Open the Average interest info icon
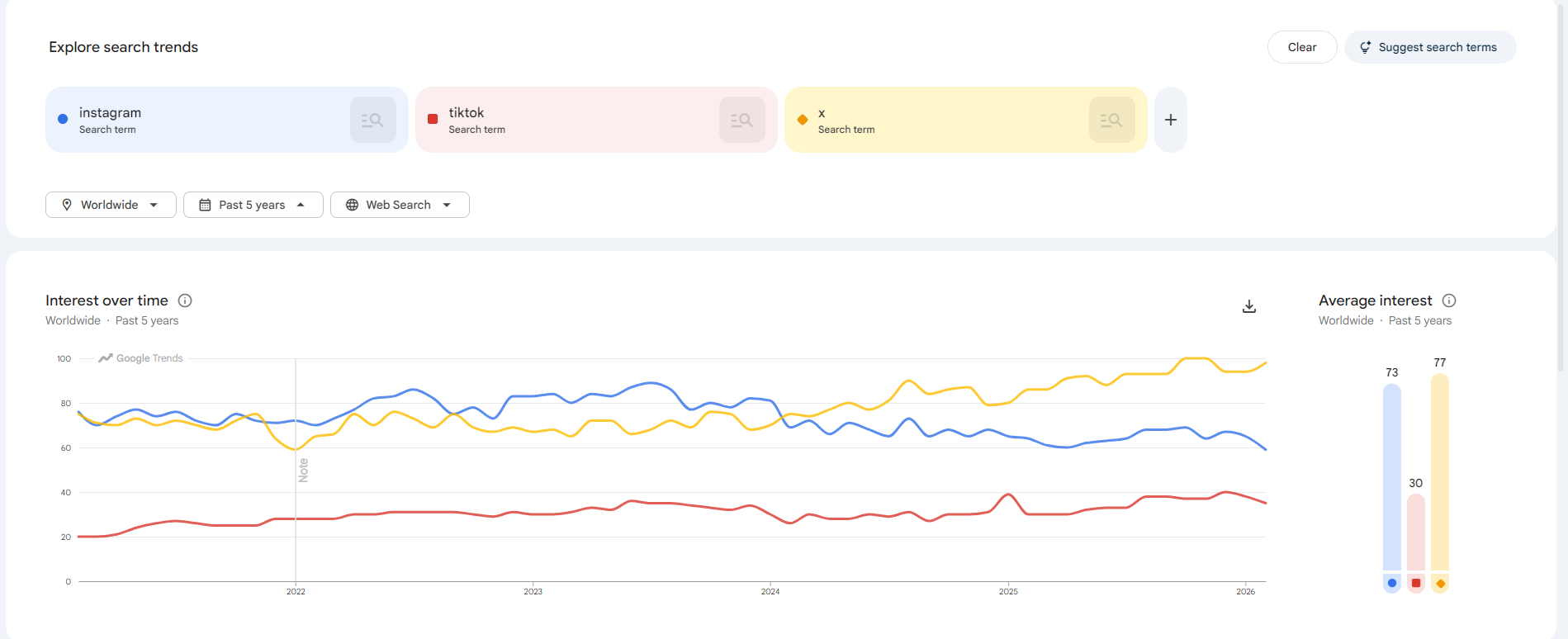The width and height of the screenshot is (1568, 639). [x=1449, y=301]
